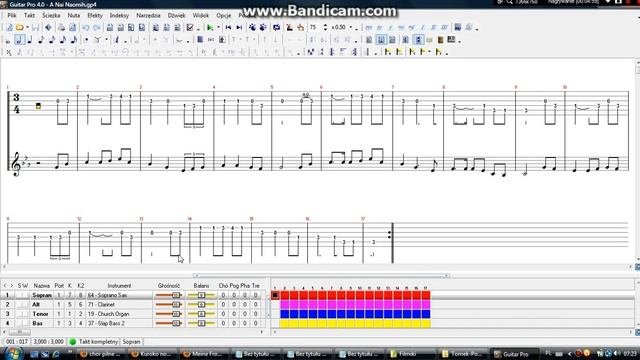Viewport: 640px width, 360px height.
Task: Toggle mute checkbox for Tenor track
Action: [x=25, y=314]
